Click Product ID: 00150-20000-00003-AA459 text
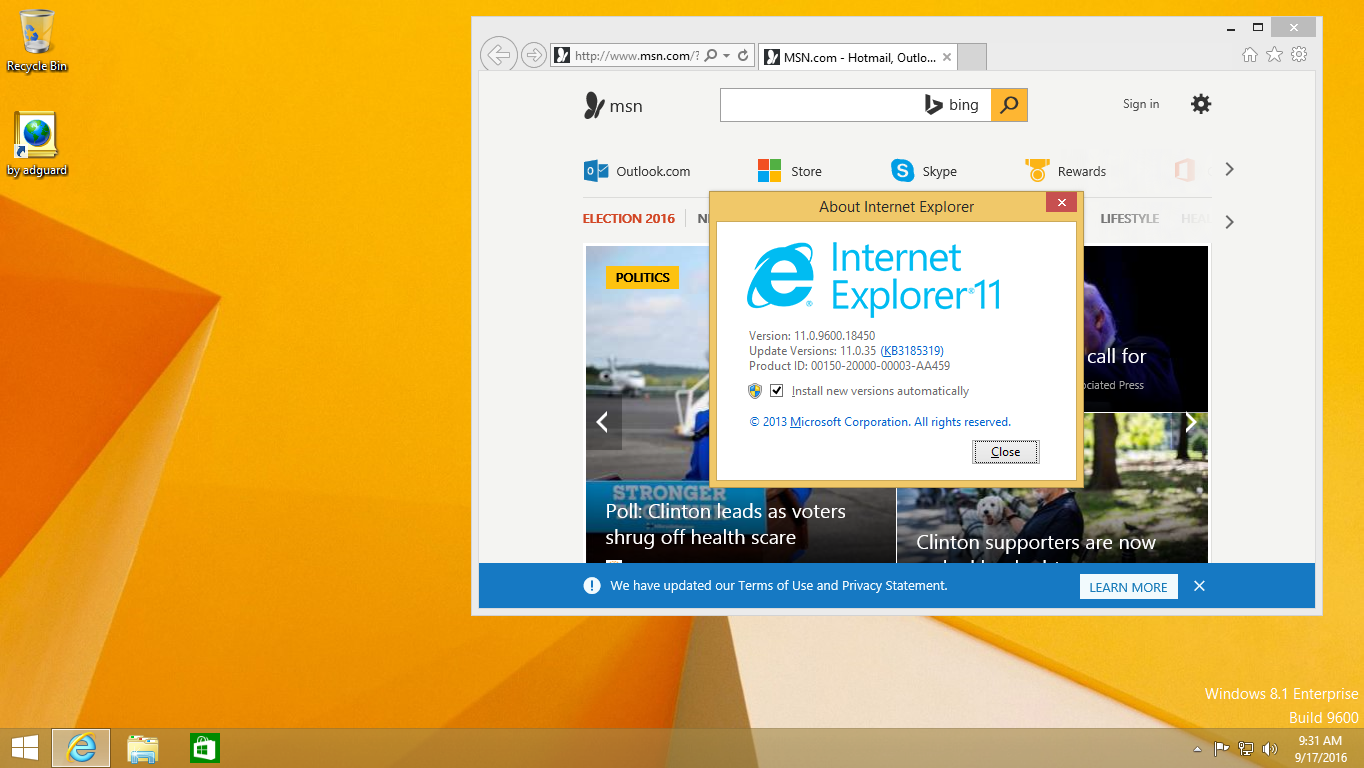The height and width of the screenshot is (768, 1364). pyautogui.click(x=849, y=366)
